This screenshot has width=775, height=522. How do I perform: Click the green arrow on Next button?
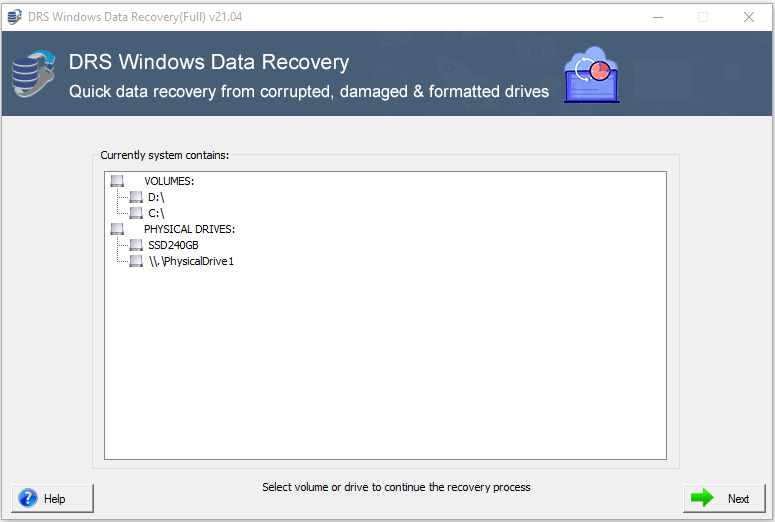coord(702,498)
